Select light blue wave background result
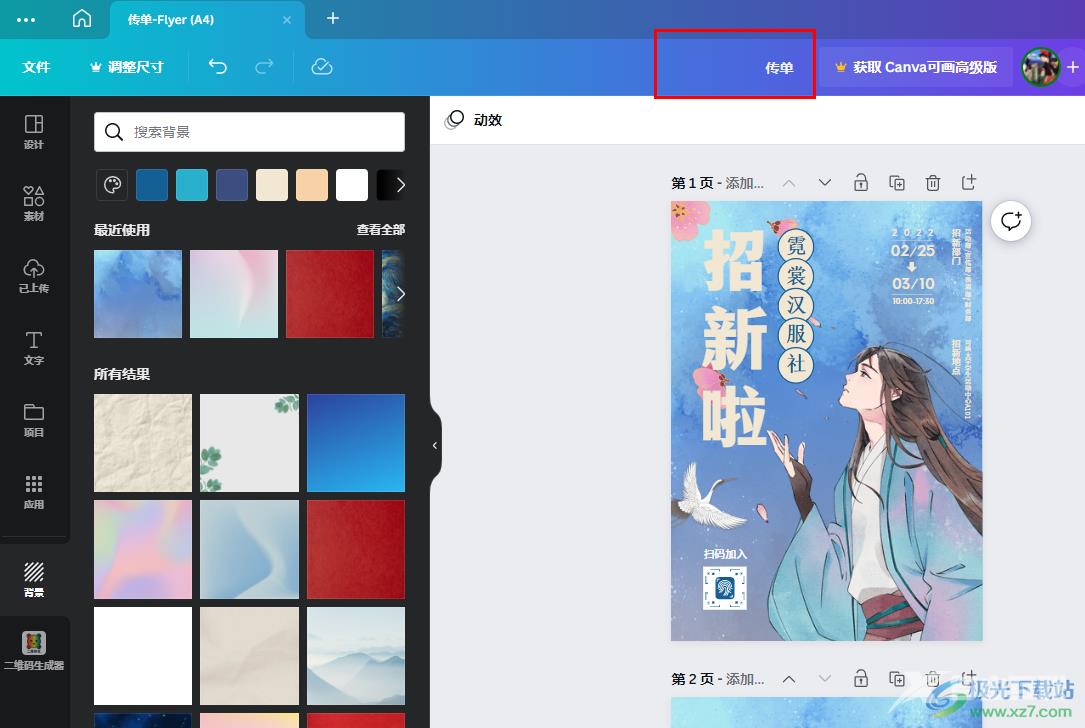The height and width of the screenshot is (728, 1085). click(249, 549)
